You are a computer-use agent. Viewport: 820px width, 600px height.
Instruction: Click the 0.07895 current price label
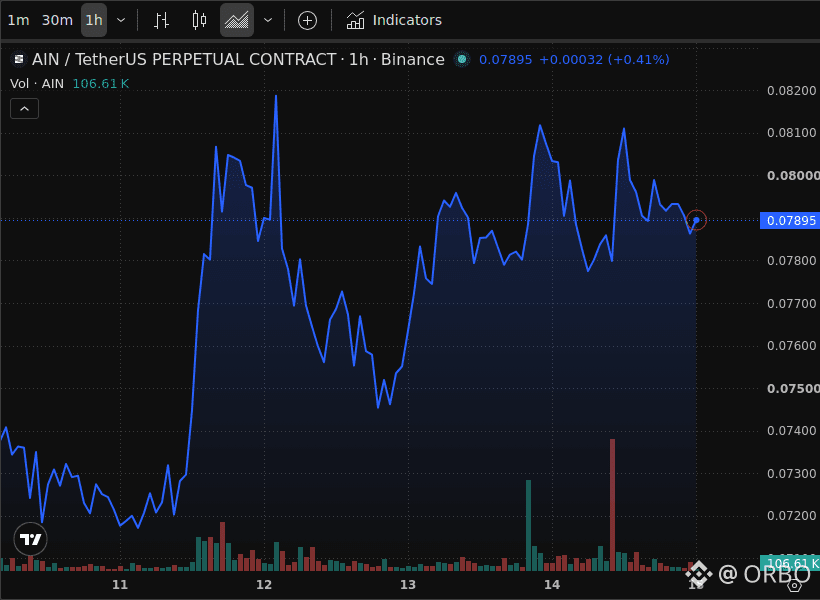pyautogui.click(x=790, y=220)
